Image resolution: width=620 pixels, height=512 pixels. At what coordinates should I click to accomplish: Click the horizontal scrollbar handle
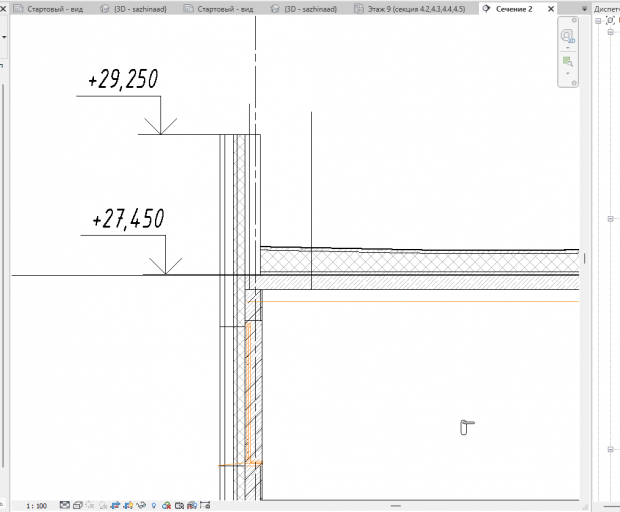[x=395, y=506]
